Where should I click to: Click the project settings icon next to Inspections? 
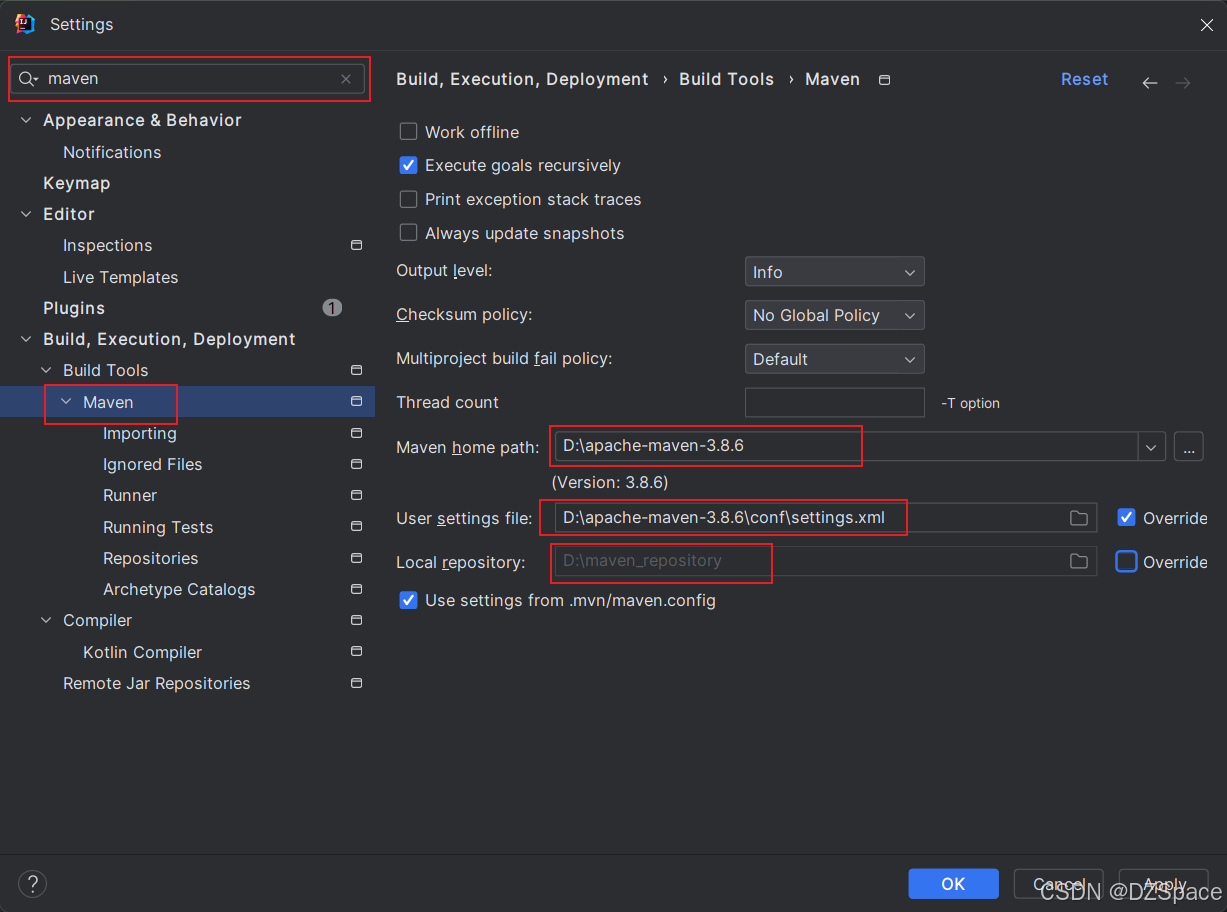coord(356,245)
